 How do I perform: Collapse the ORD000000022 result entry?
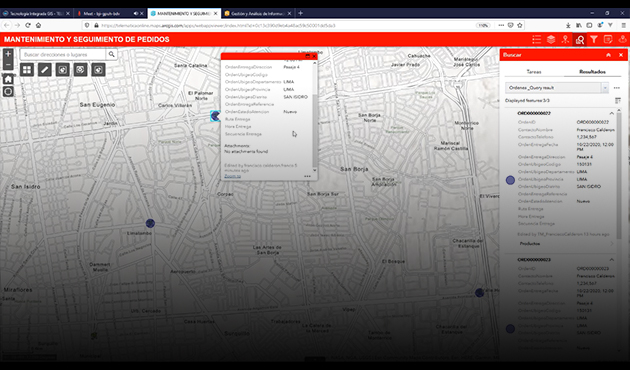pos(612,113)
